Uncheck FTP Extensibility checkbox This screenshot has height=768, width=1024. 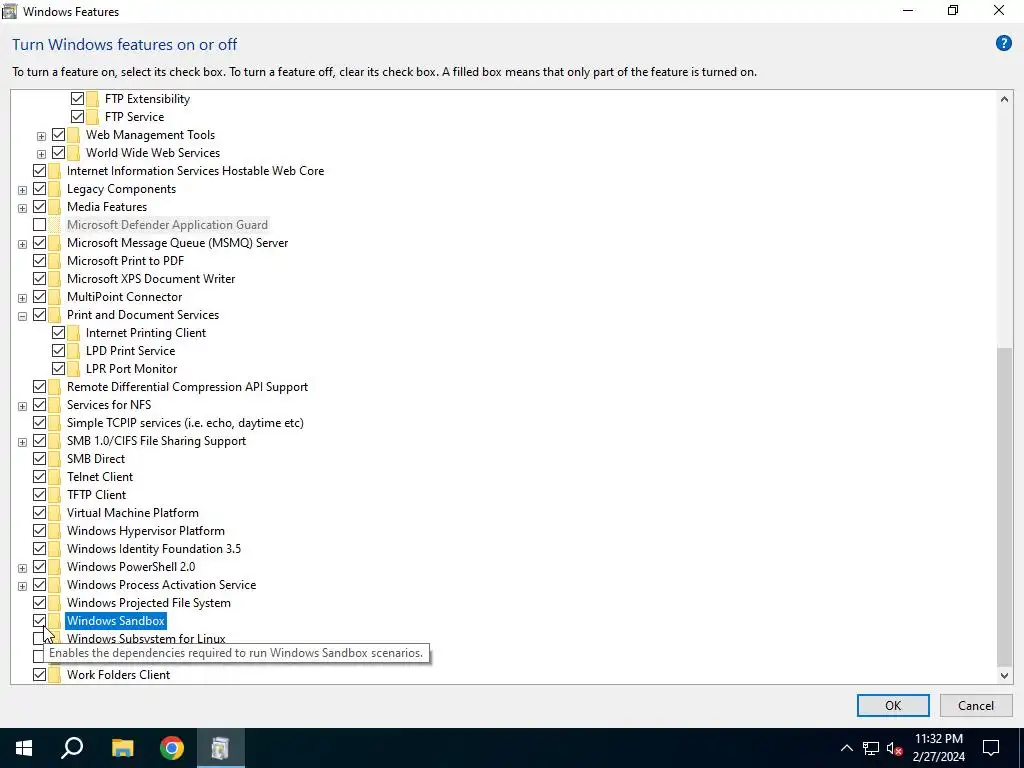[x=77, y=99]
